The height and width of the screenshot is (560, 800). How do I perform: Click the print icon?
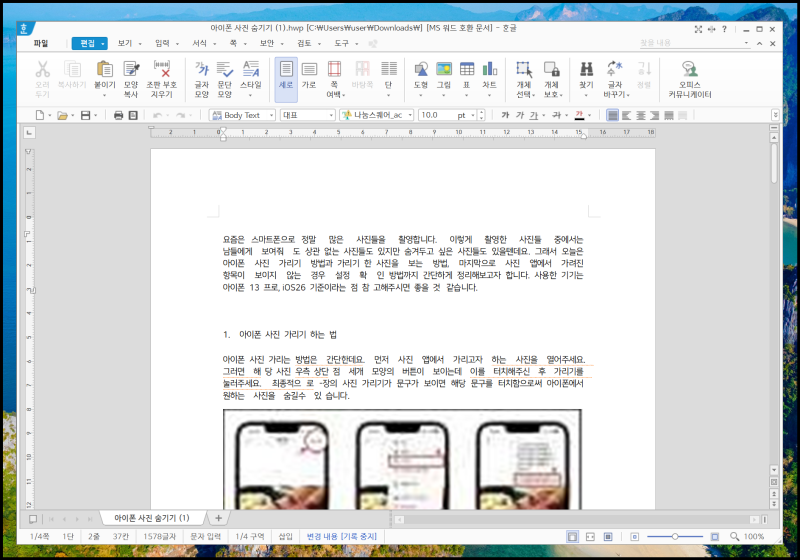pyautogui.click(x=118, y=115)
